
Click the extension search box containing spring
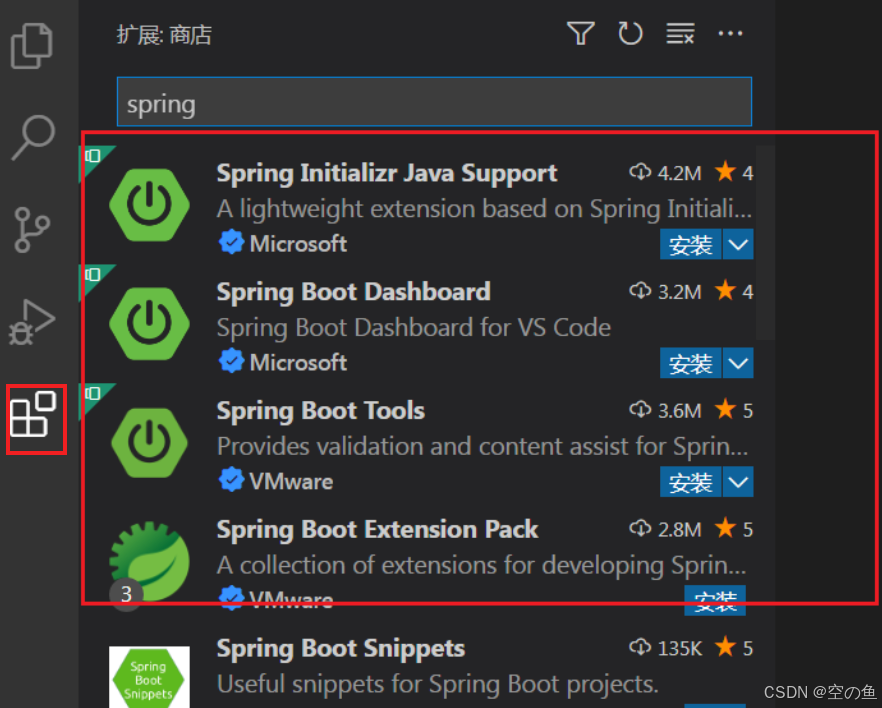(x=434, y=102)
